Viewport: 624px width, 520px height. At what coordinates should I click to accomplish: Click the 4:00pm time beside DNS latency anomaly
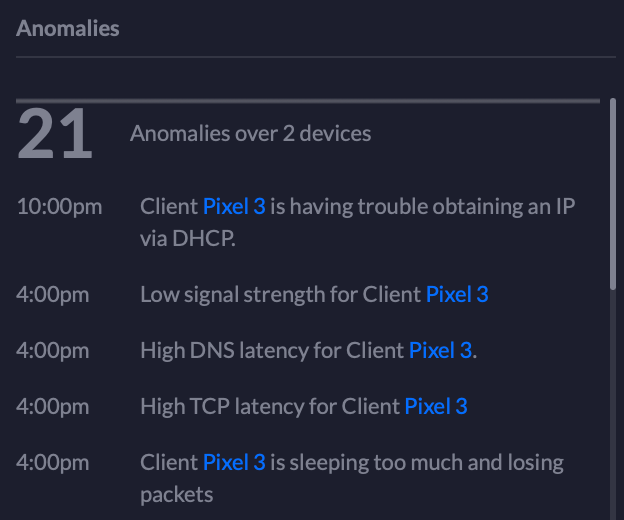tap(52, 350)
